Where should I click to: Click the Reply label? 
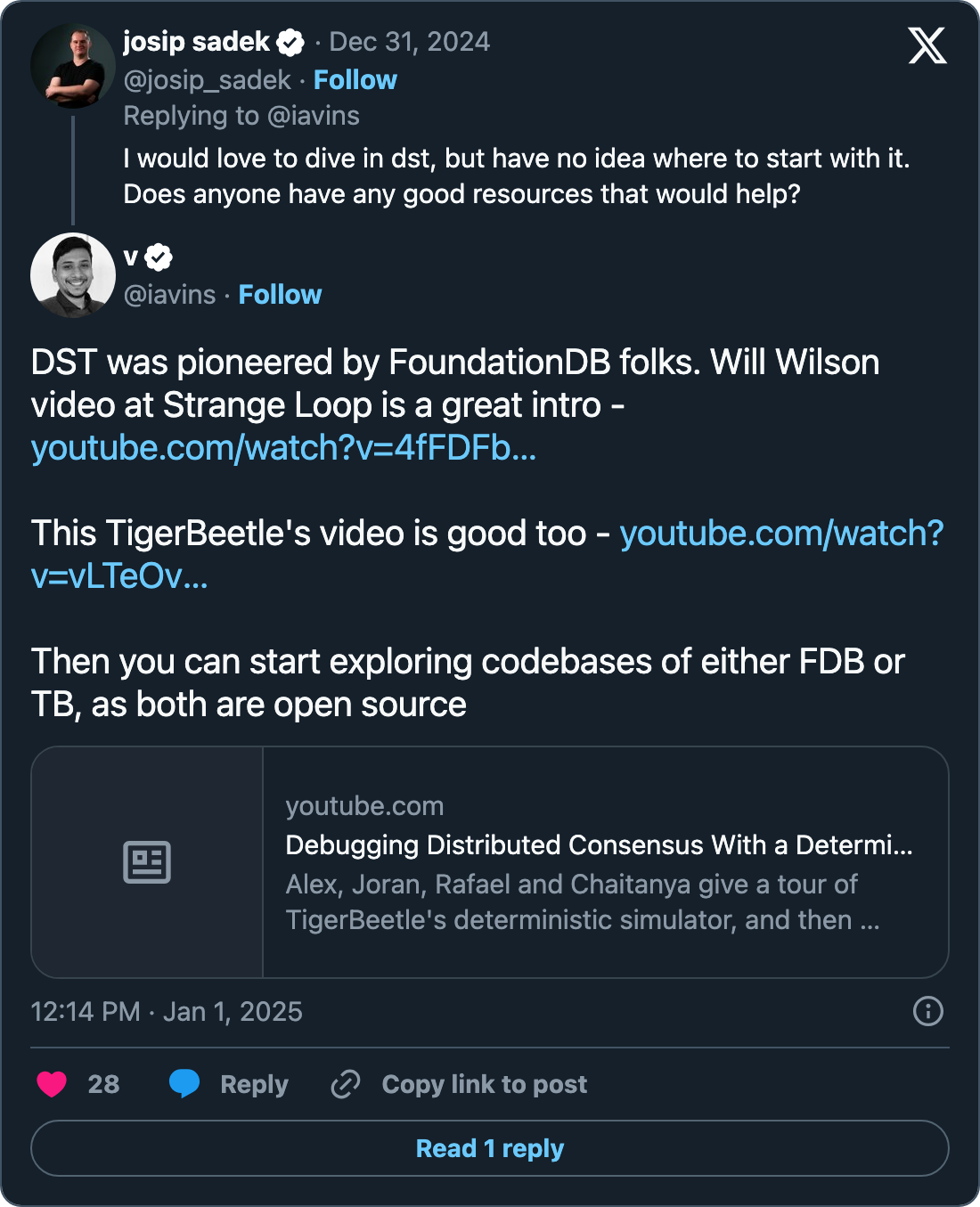[254, 1084]
